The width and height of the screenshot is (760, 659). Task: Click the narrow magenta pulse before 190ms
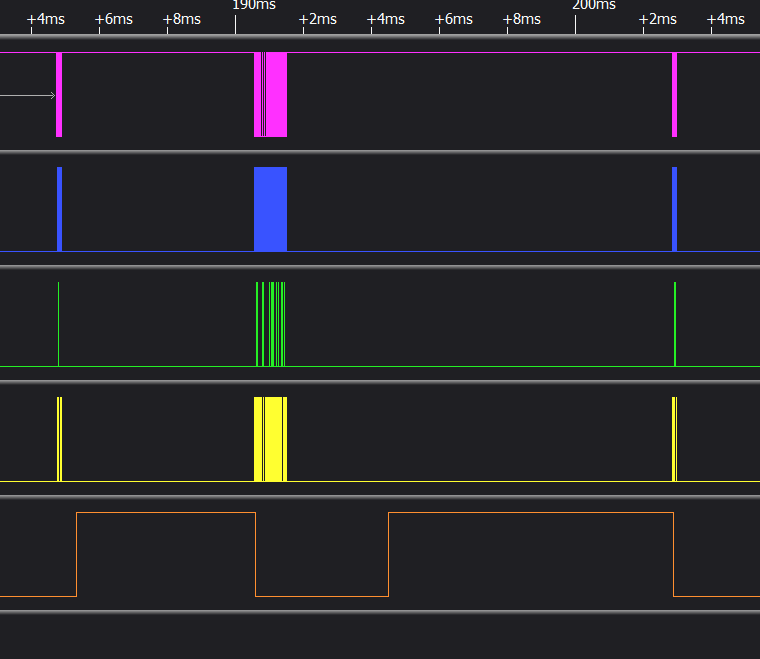pyautogui.click(x=59, y=94)
